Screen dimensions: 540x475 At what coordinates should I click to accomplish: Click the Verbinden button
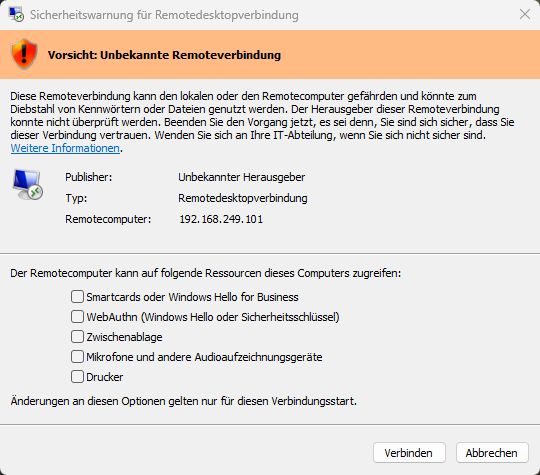tap(409, 453)
